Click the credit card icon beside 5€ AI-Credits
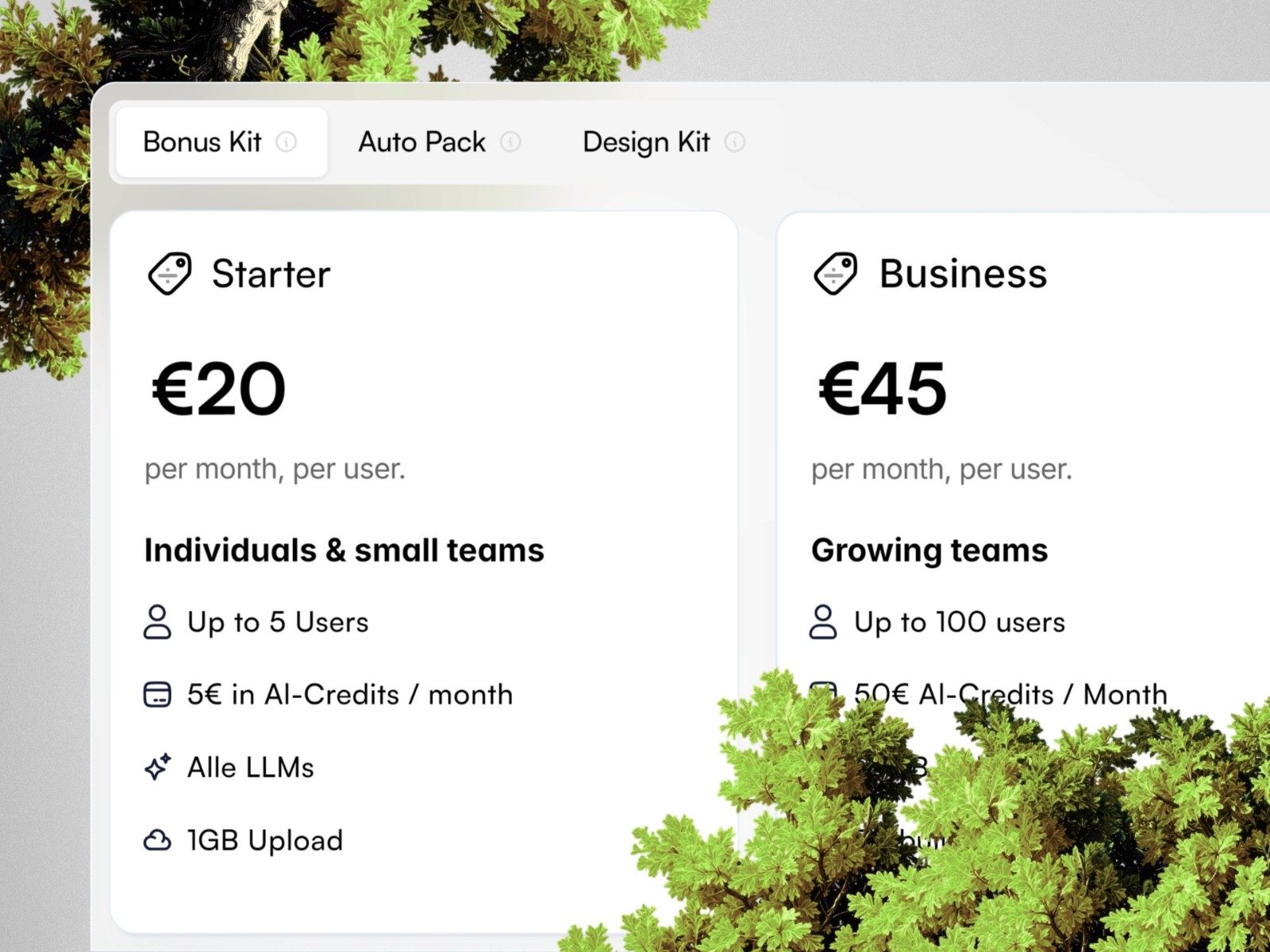Screen dimensions: 1270x952 [157, 695]
